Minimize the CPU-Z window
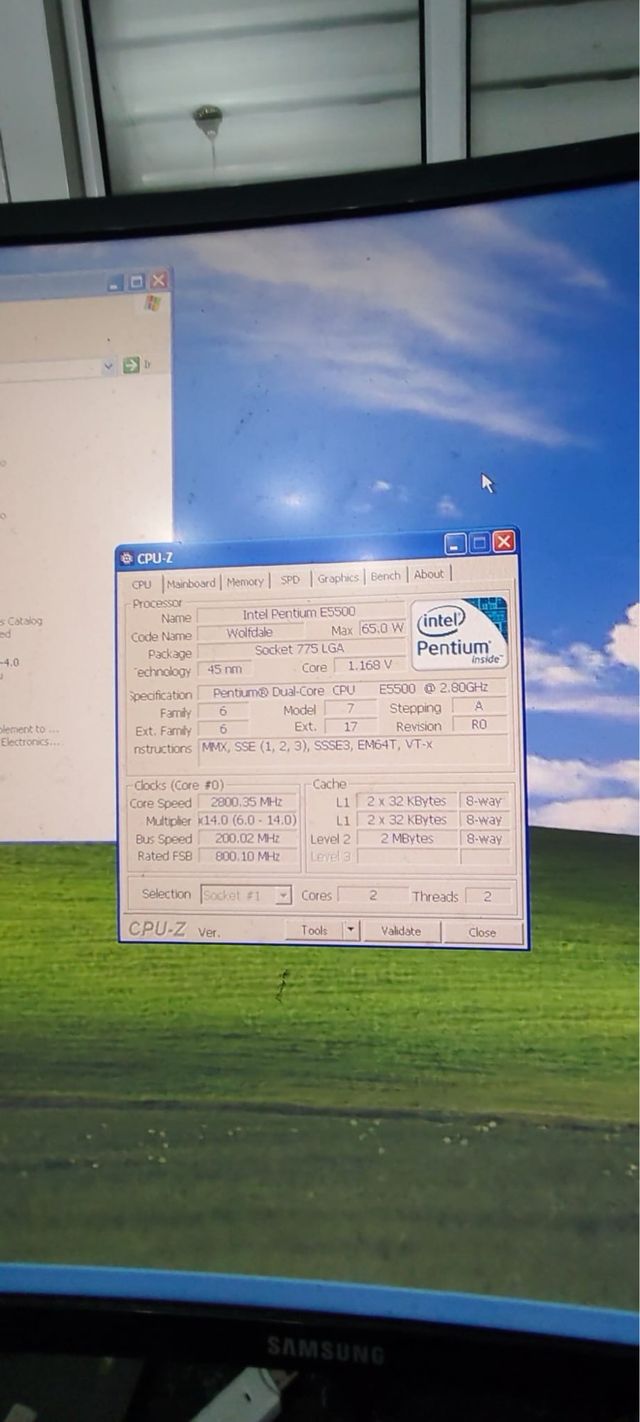The height and width of the screenshot is (1422, 640). (x=455, y=543)
